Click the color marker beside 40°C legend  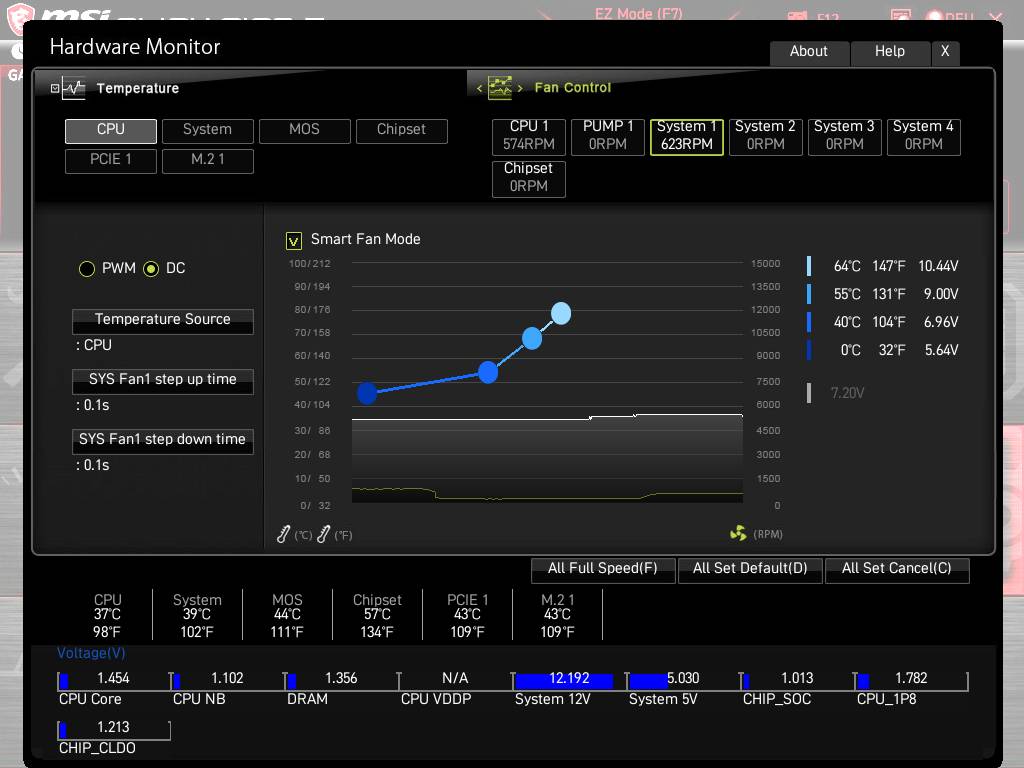tap(809, 322)
